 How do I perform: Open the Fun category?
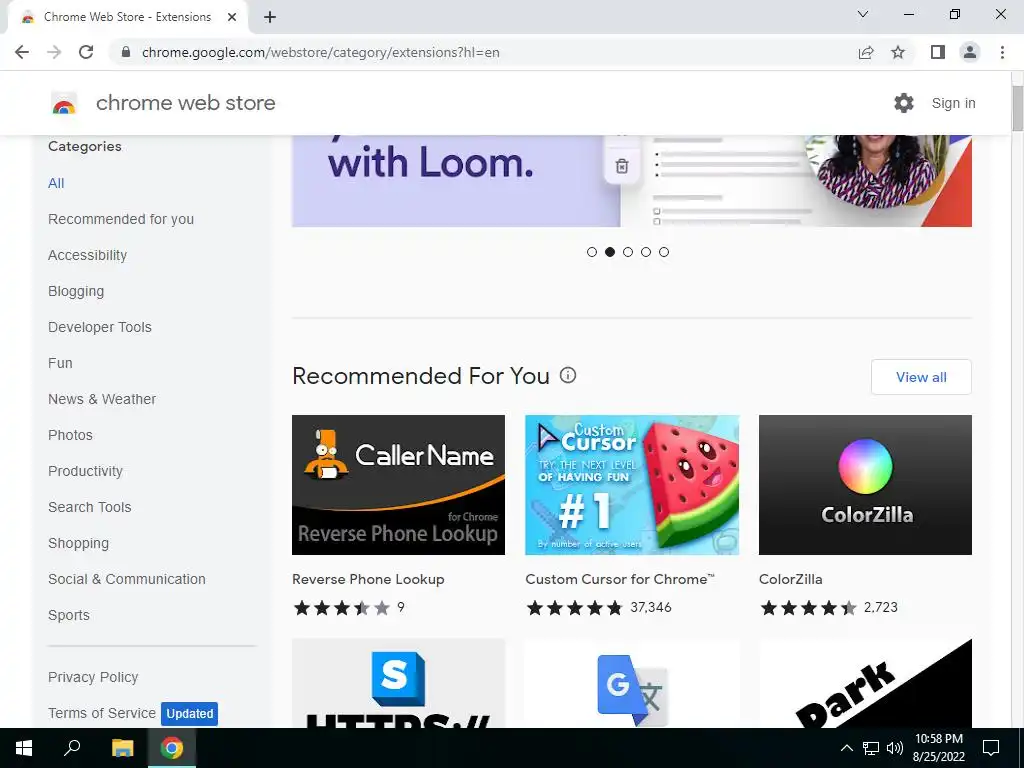[x=60, y=363]
